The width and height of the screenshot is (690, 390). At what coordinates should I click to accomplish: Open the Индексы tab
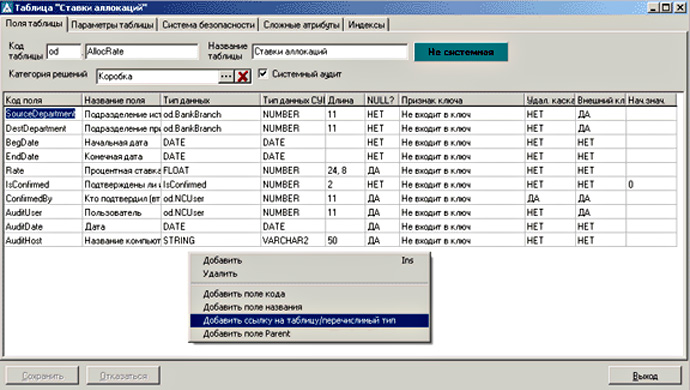click(x=367, y=25)
